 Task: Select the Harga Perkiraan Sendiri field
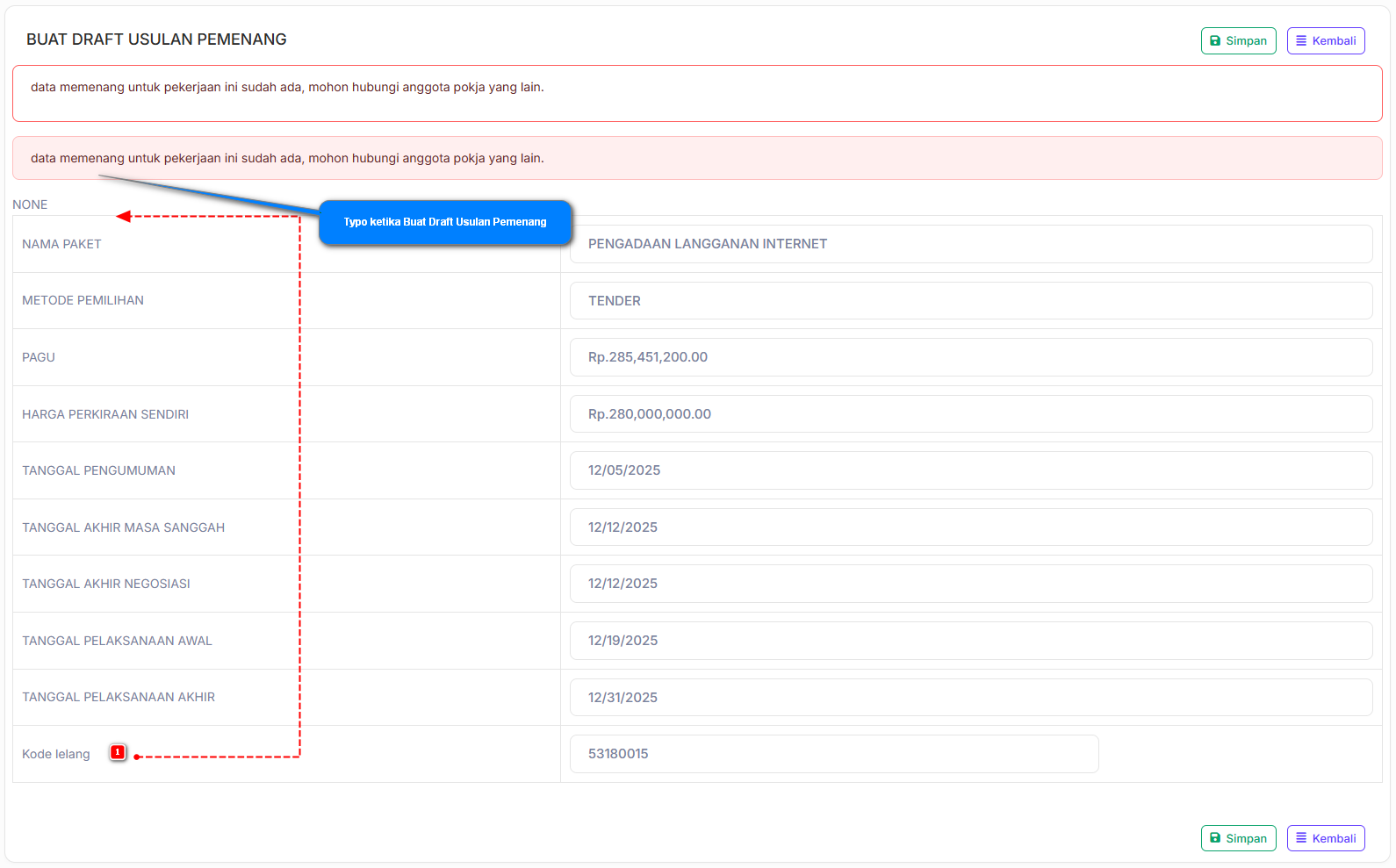[x=970, y=414]
